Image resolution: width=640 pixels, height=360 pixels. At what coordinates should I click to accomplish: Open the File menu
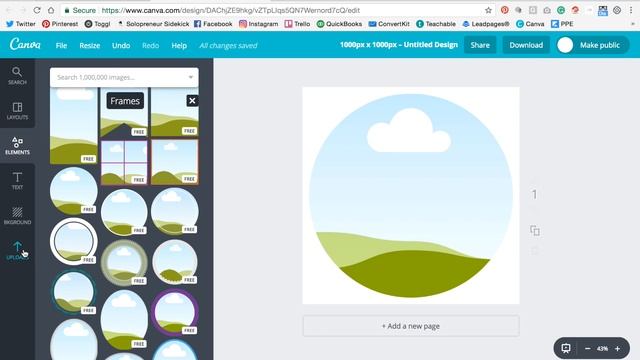click(61, 45)
